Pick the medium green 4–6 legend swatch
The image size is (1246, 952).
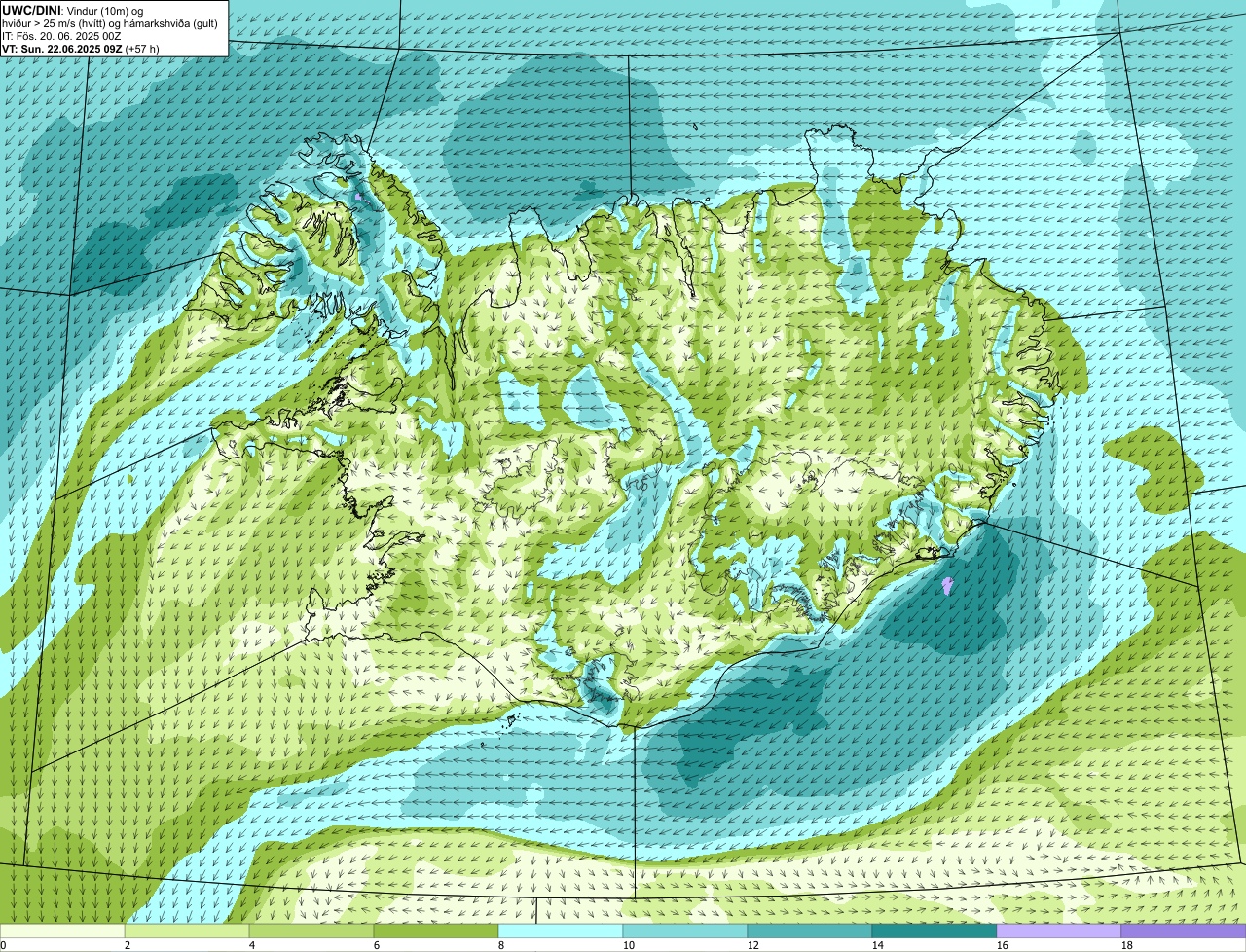[311, 932]
